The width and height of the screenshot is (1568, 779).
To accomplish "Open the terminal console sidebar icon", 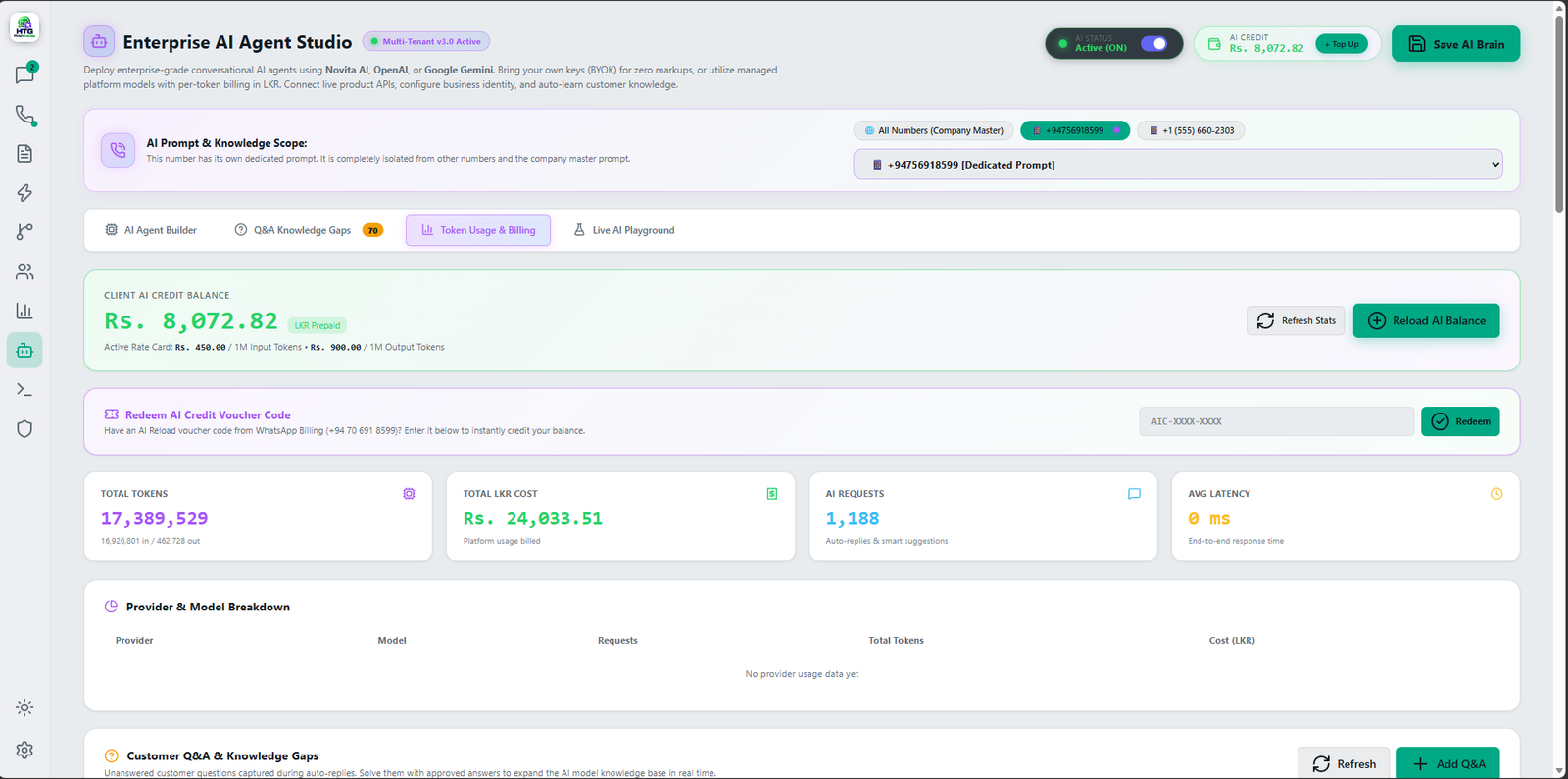I will point(24,390).
